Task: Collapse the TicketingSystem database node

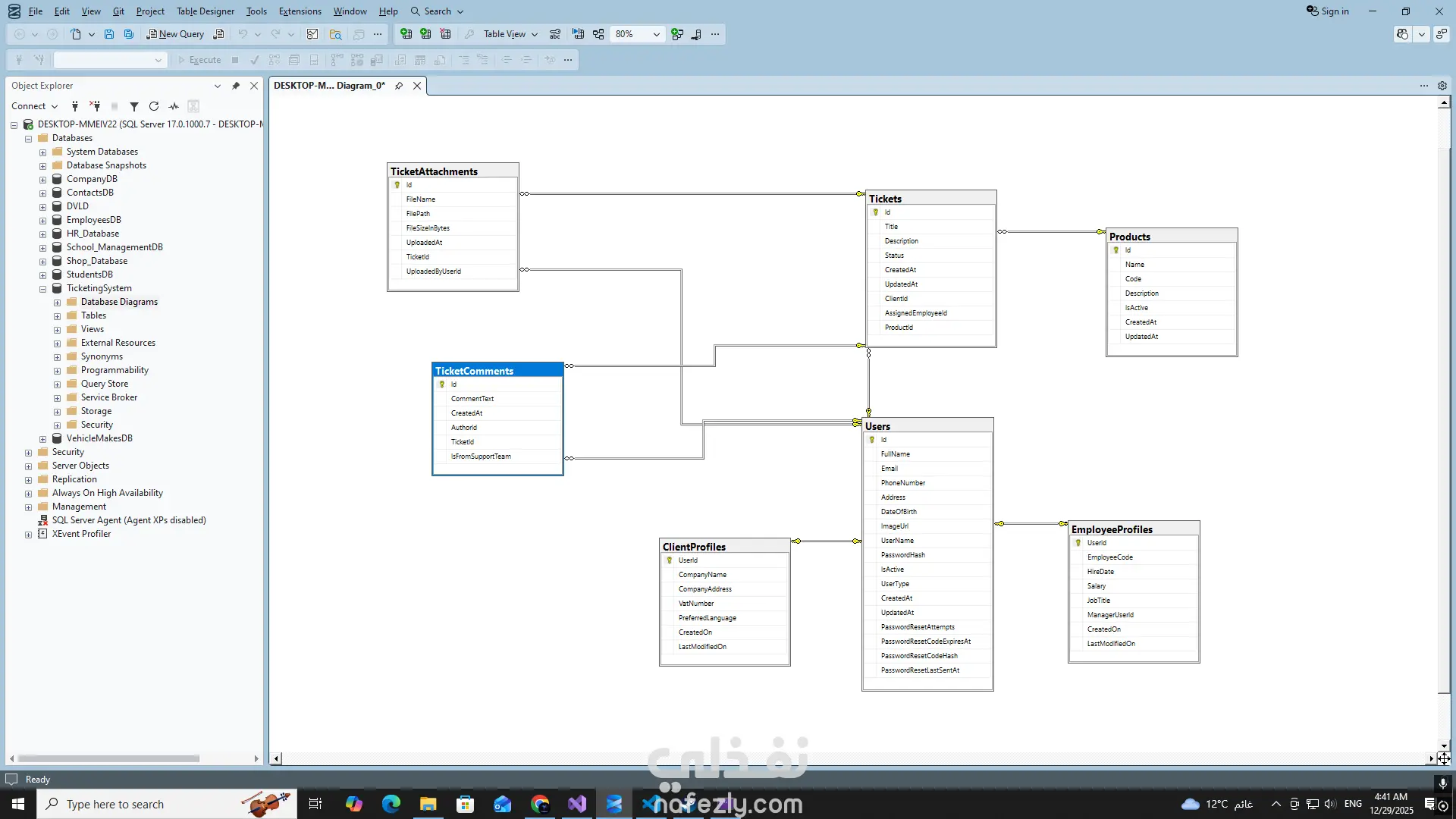Action: [x=43, y=289]
